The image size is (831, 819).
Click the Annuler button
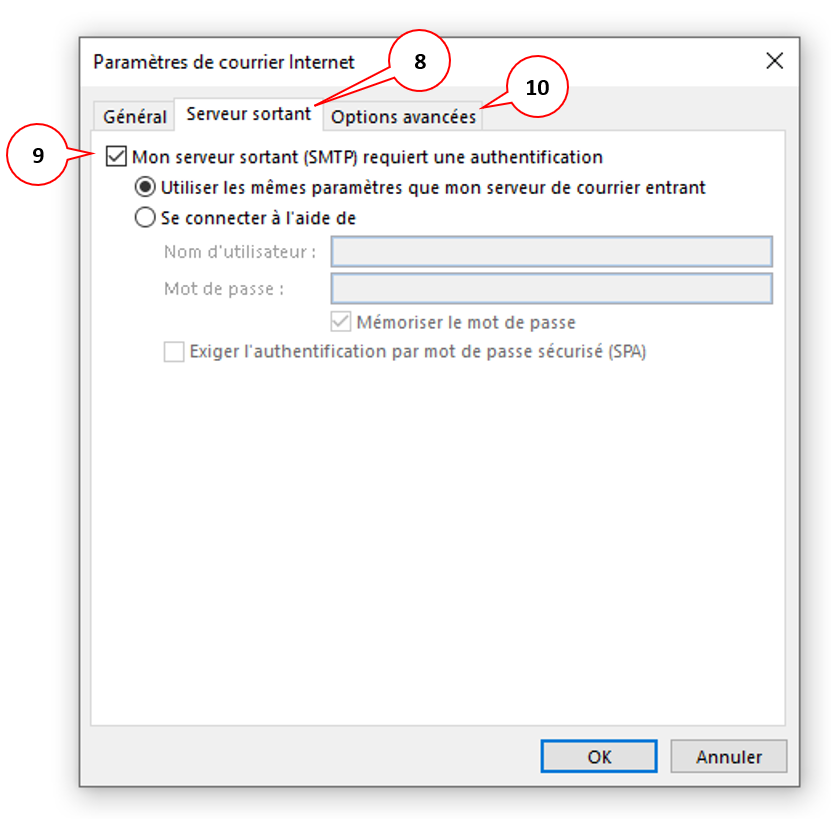point(728,757)
